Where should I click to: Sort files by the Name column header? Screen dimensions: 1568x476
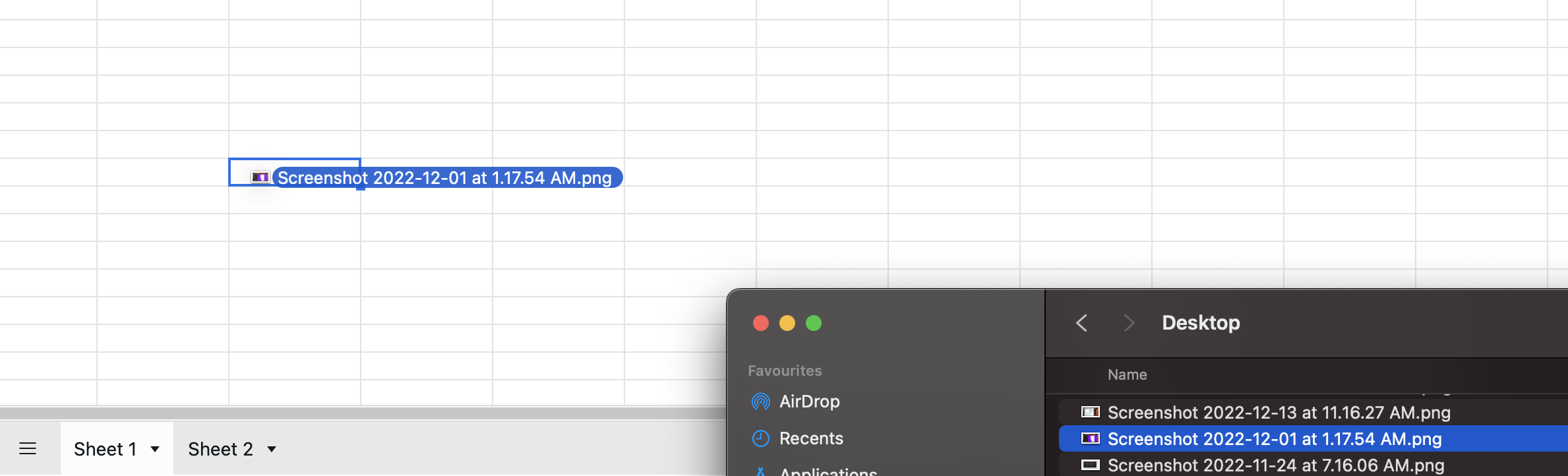coord(1127,374)
